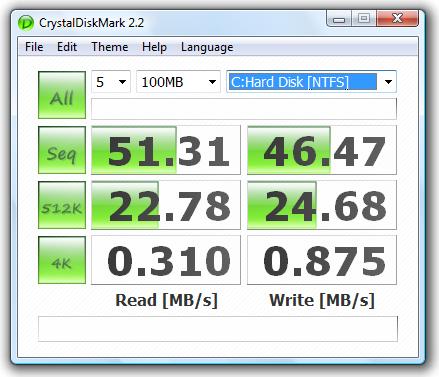Open the Theme menu
Screen dimensions: 439x377
(x=110, y=47)
